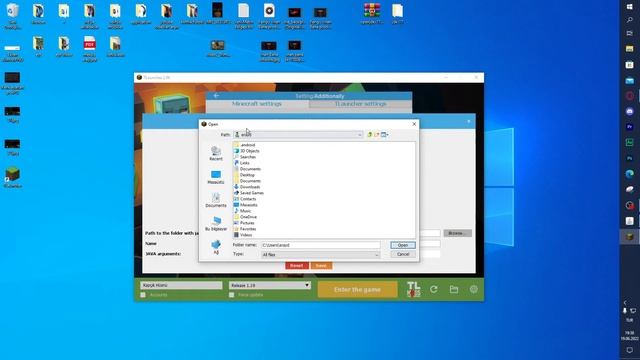
Task: Click the red Reset button
Action: [x=297, y=266]
